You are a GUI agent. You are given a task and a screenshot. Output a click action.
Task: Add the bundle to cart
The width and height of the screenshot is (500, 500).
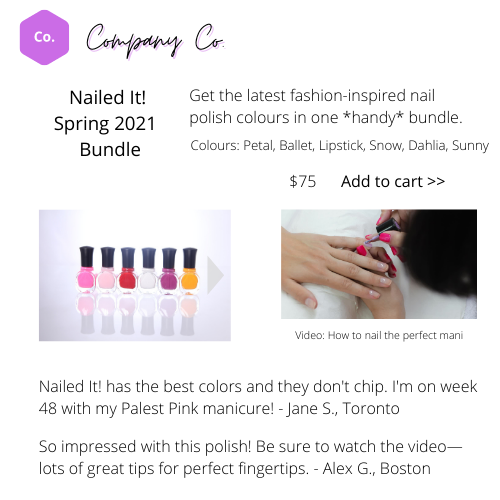point(393,182)
